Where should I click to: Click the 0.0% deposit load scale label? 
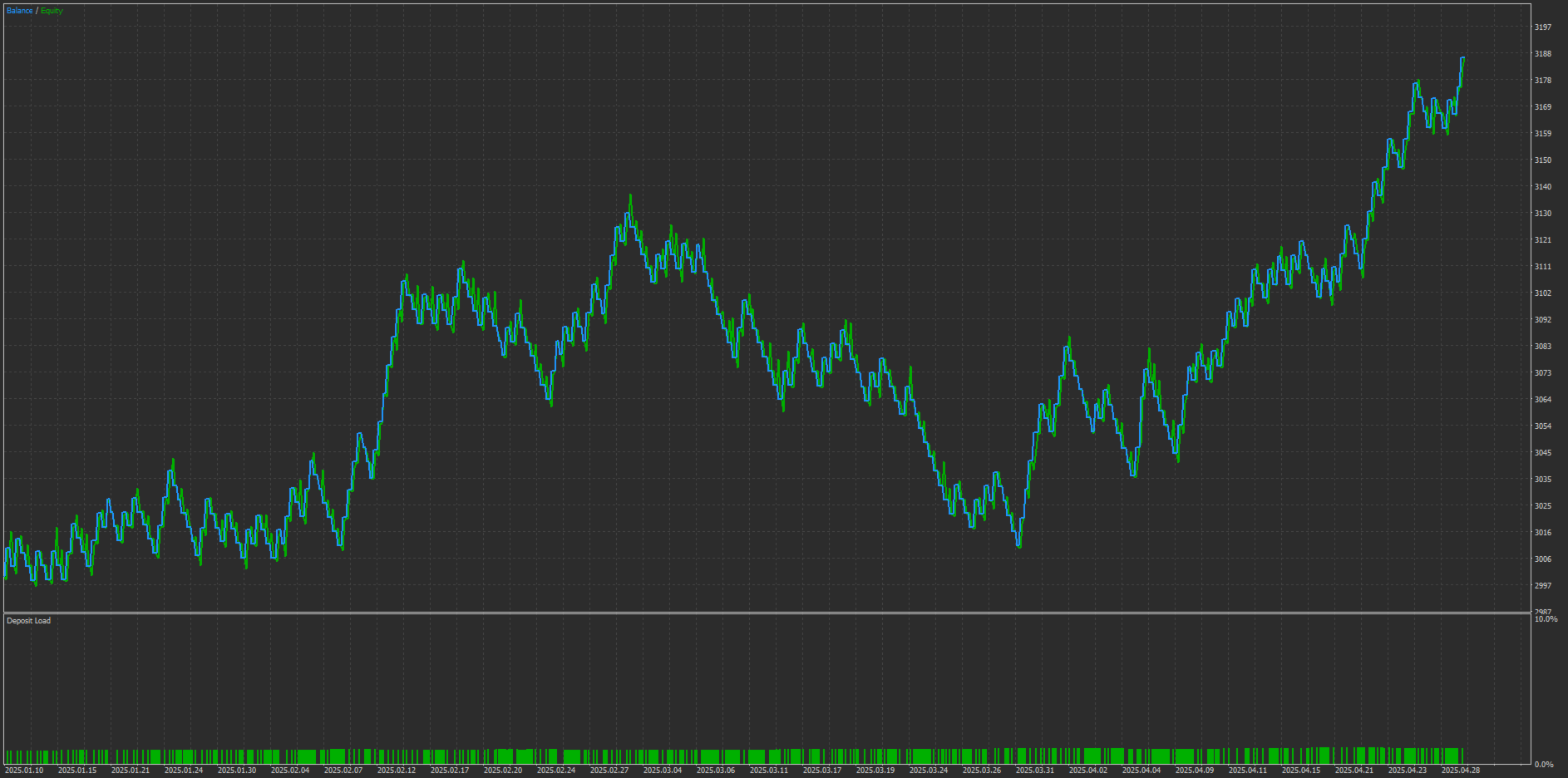1544,765
